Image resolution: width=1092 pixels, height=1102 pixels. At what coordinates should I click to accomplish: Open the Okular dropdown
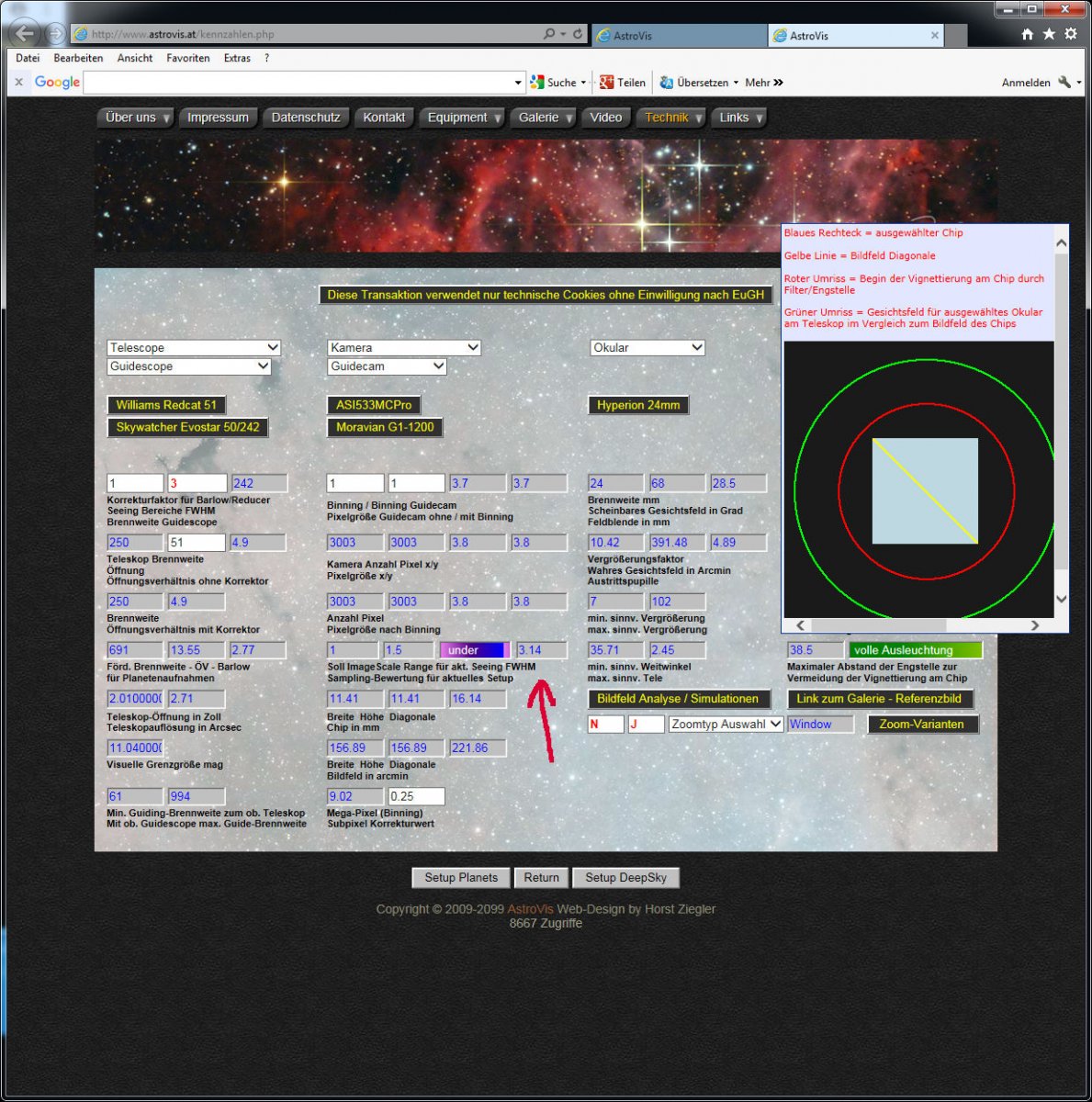tap(647, 347)
